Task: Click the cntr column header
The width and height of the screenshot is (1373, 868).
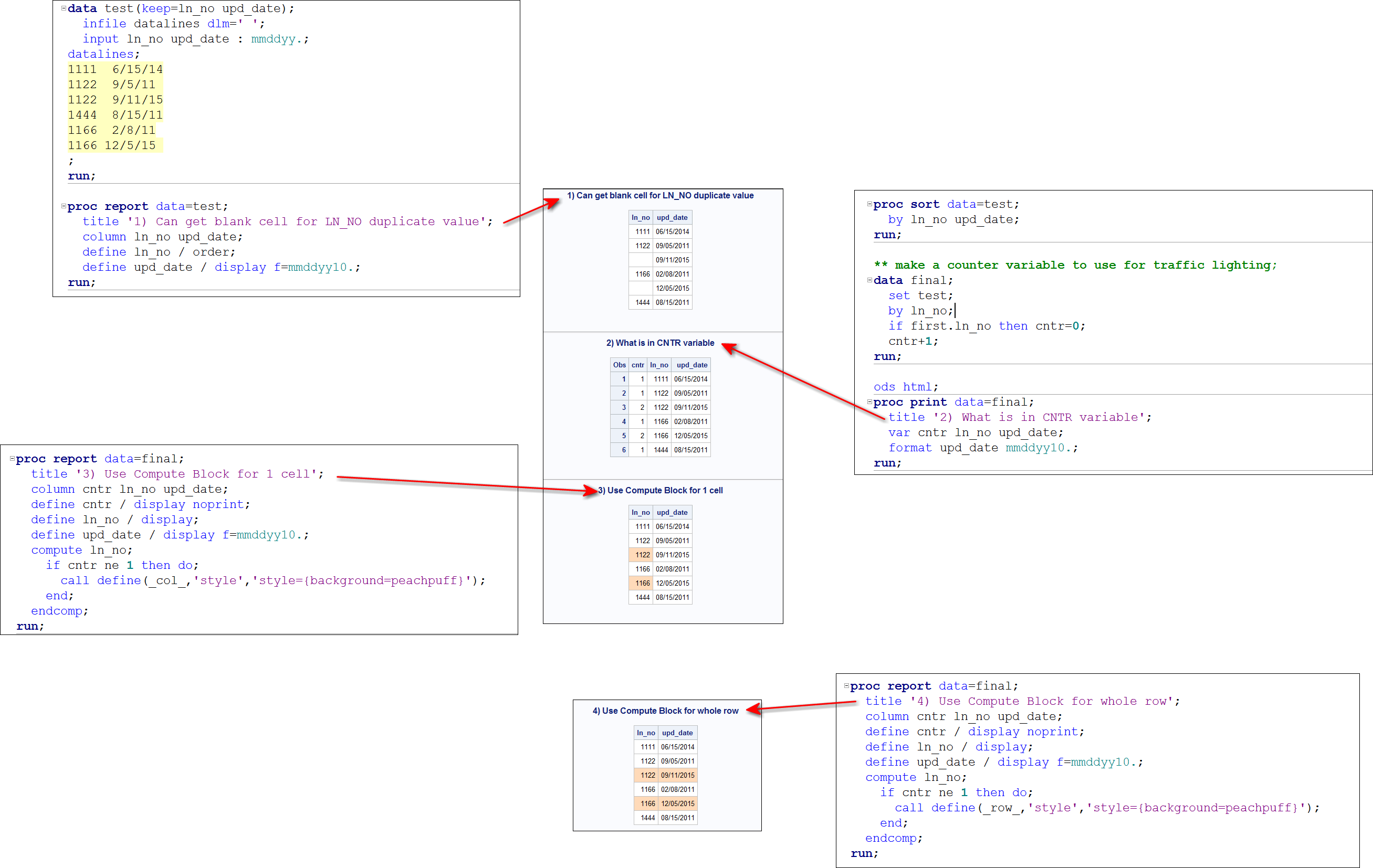Action: [637, 365]
